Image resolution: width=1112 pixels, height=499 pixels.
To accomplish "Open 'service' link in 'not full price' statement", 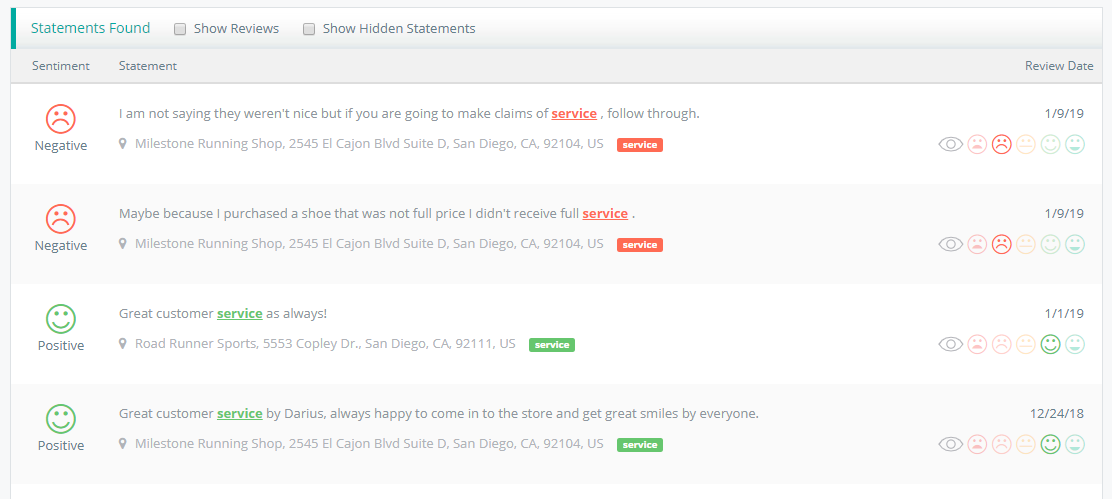I will (x=605, y=213).
